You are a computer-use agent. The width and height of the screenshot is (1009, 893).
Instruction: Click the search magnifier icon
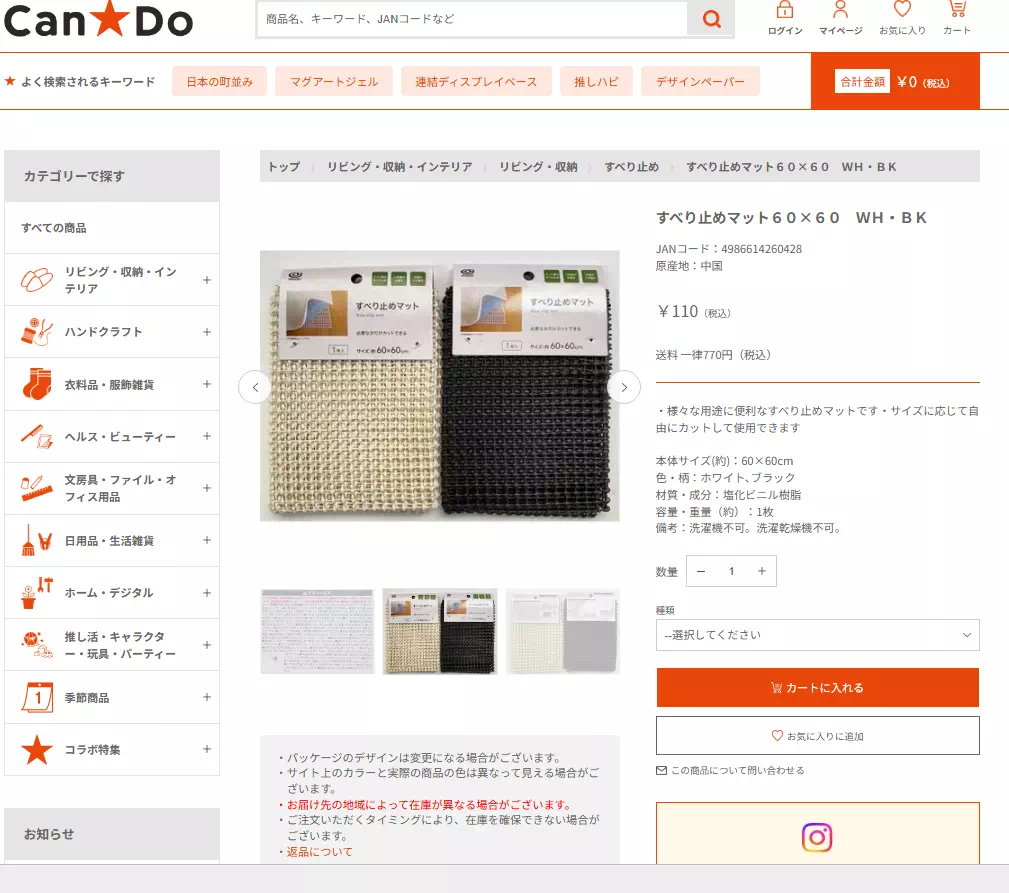click(x=711, y=19)
